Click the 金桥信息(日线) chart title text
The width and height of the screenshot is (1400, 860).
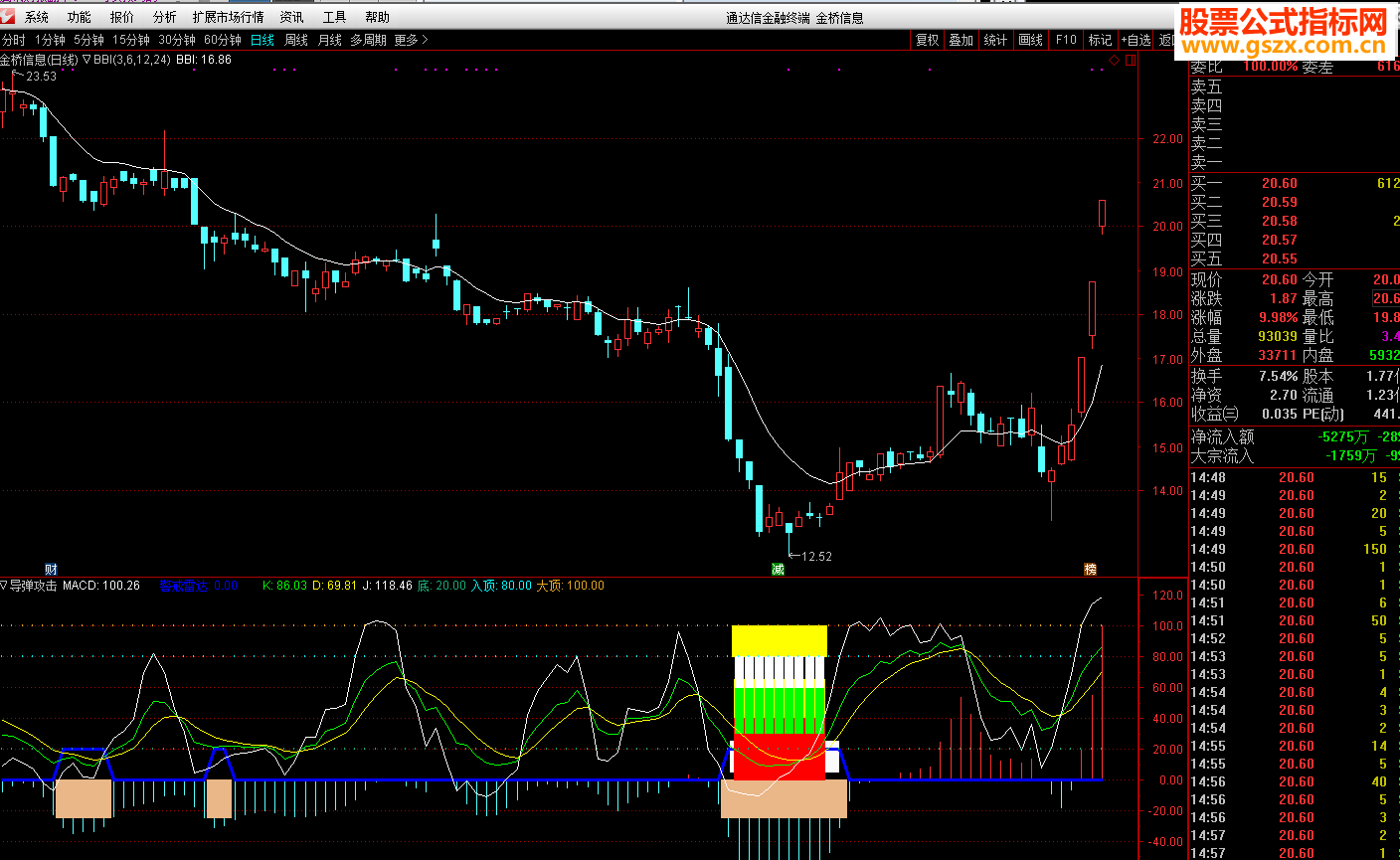[39, 60]
